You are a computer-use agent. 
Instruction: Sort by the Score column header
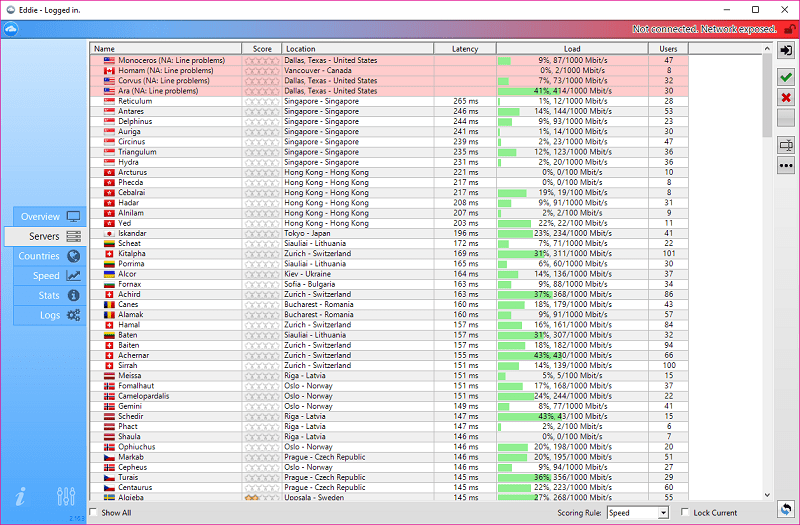262,49
